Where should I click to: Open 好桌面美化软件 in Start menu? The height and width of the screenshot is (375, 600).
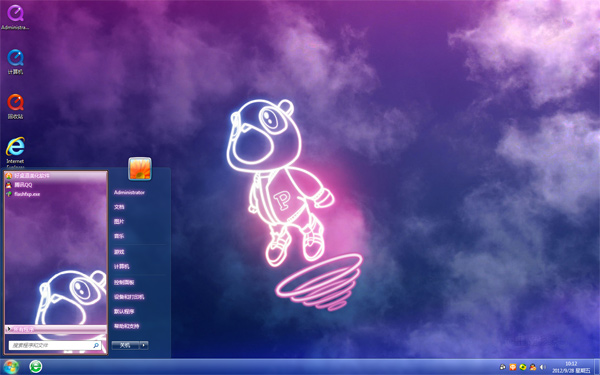click(55, 176)
